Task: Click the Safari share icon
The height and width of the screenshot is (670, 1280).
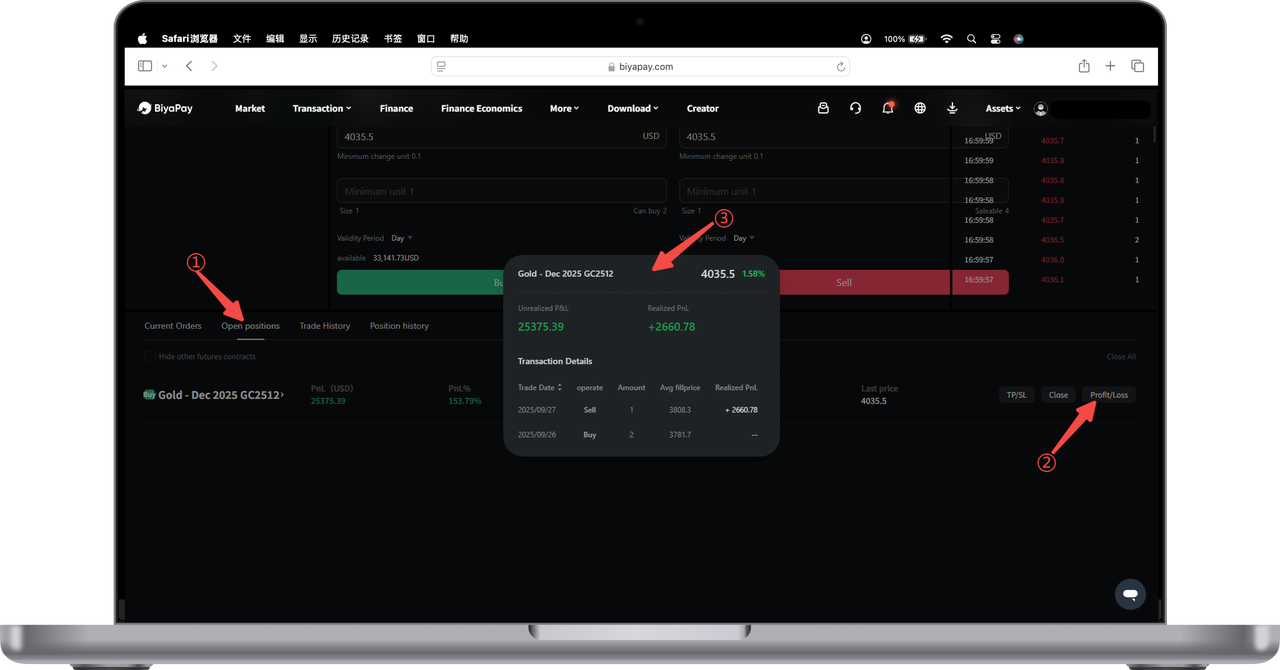Action: pyautogui.click(x=1084, y=66)
